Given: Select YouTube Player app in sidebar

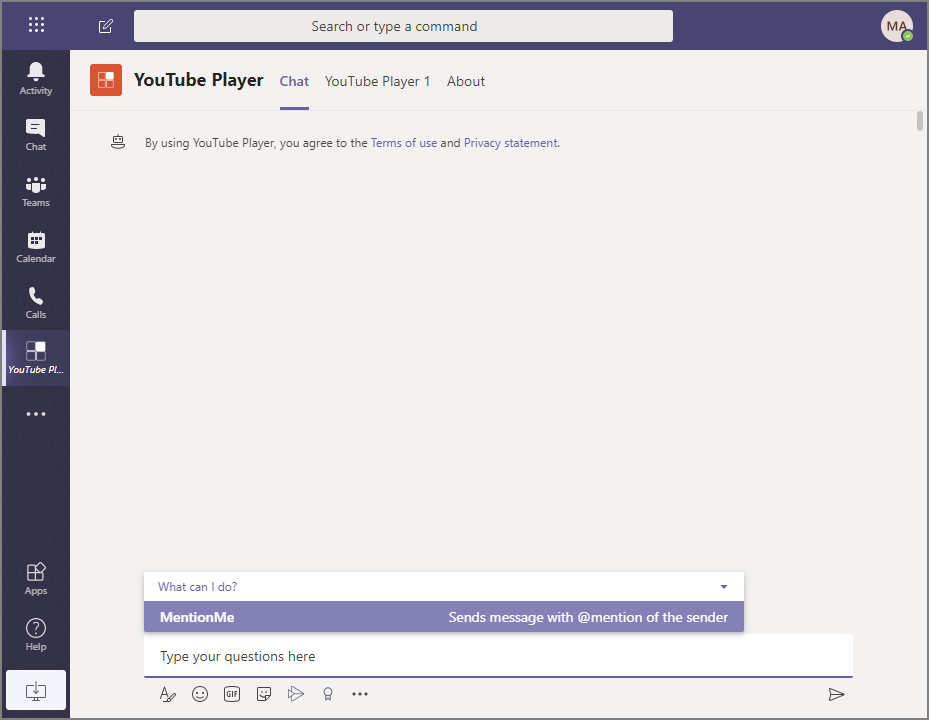Looking at the screenshot, I should point(36,358).
